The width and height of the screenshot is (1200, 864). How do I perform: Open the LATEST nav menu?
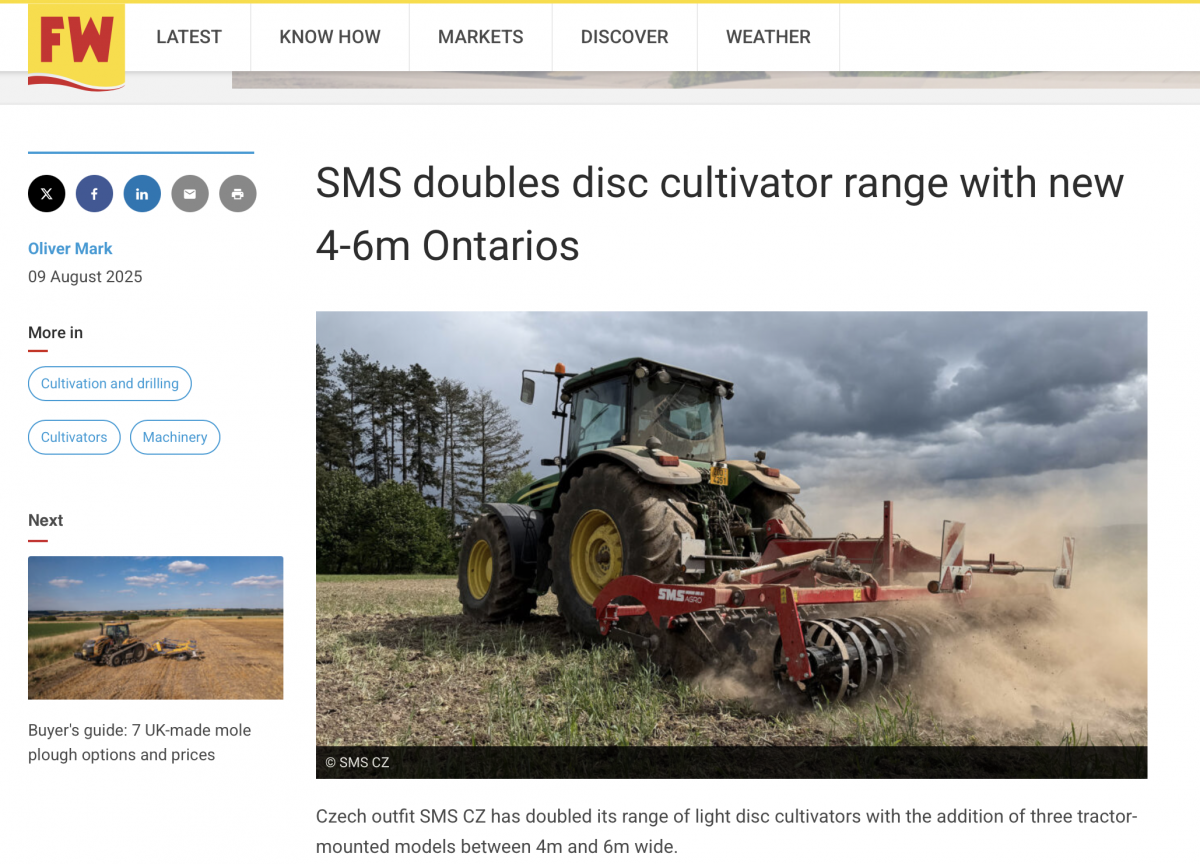tap(189, 37)
